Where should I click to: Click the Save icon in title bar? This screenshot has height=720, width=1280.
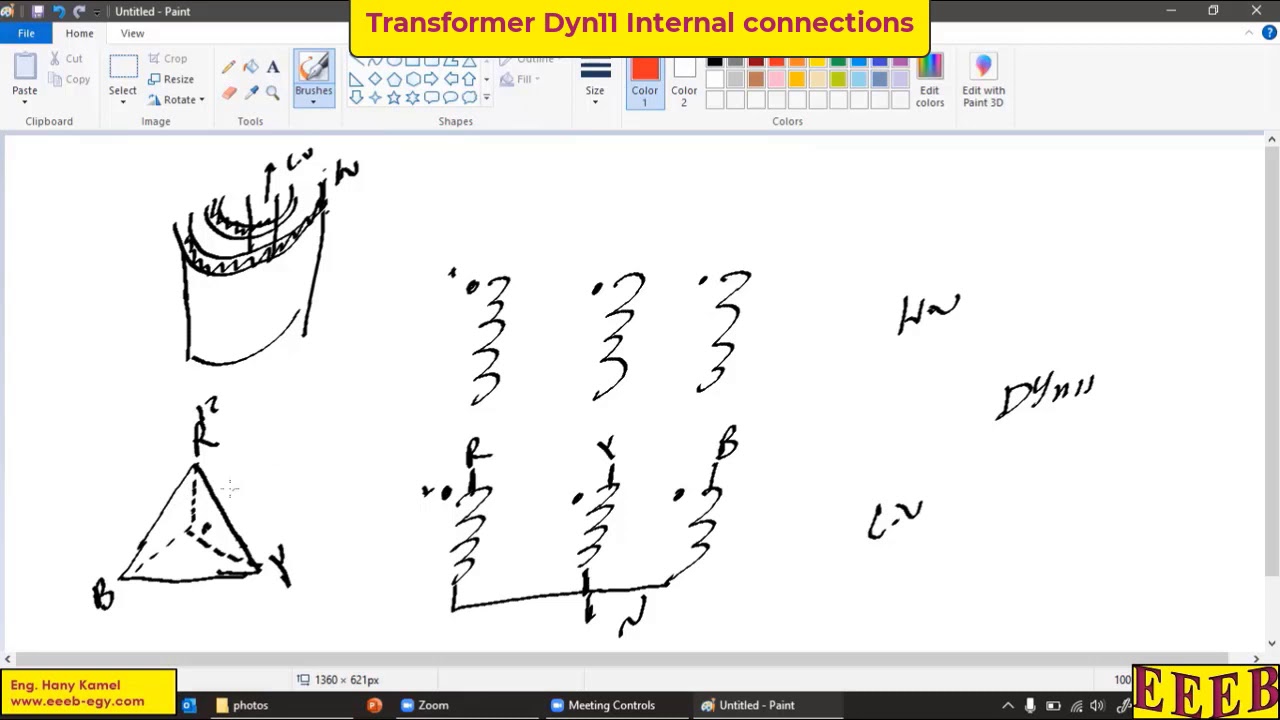38,11
